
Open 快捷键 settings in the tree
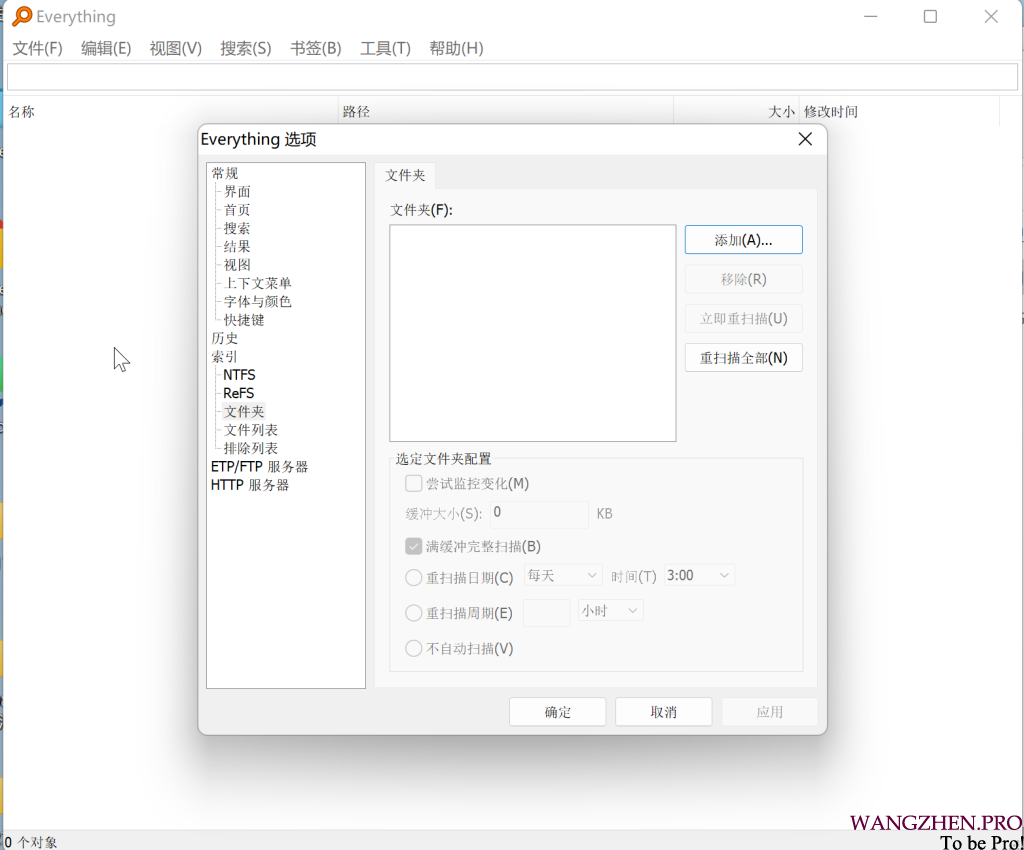click(x=244, y=320)
